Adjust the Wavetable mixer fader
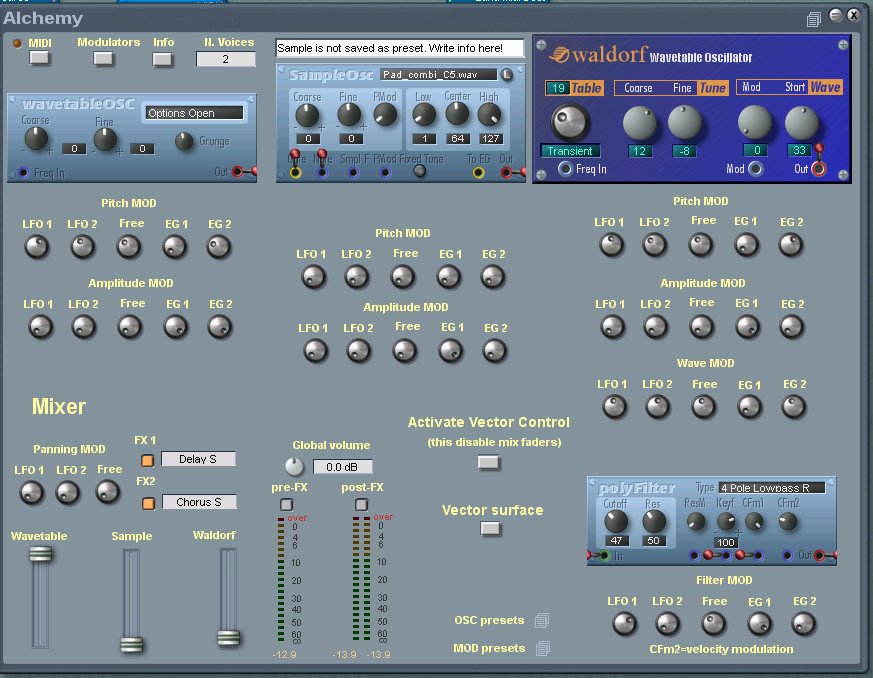 pyautogui.click(x=40, y=554)
